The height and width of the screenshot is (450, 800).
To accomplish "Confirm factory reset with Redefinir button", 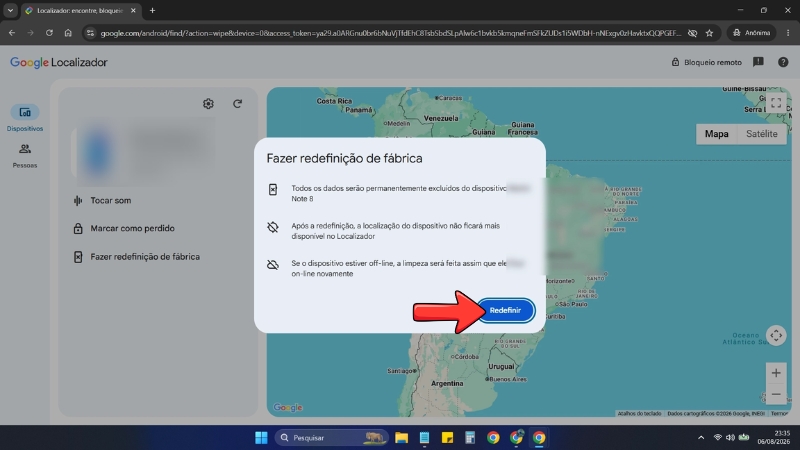I will click(505, 310).
